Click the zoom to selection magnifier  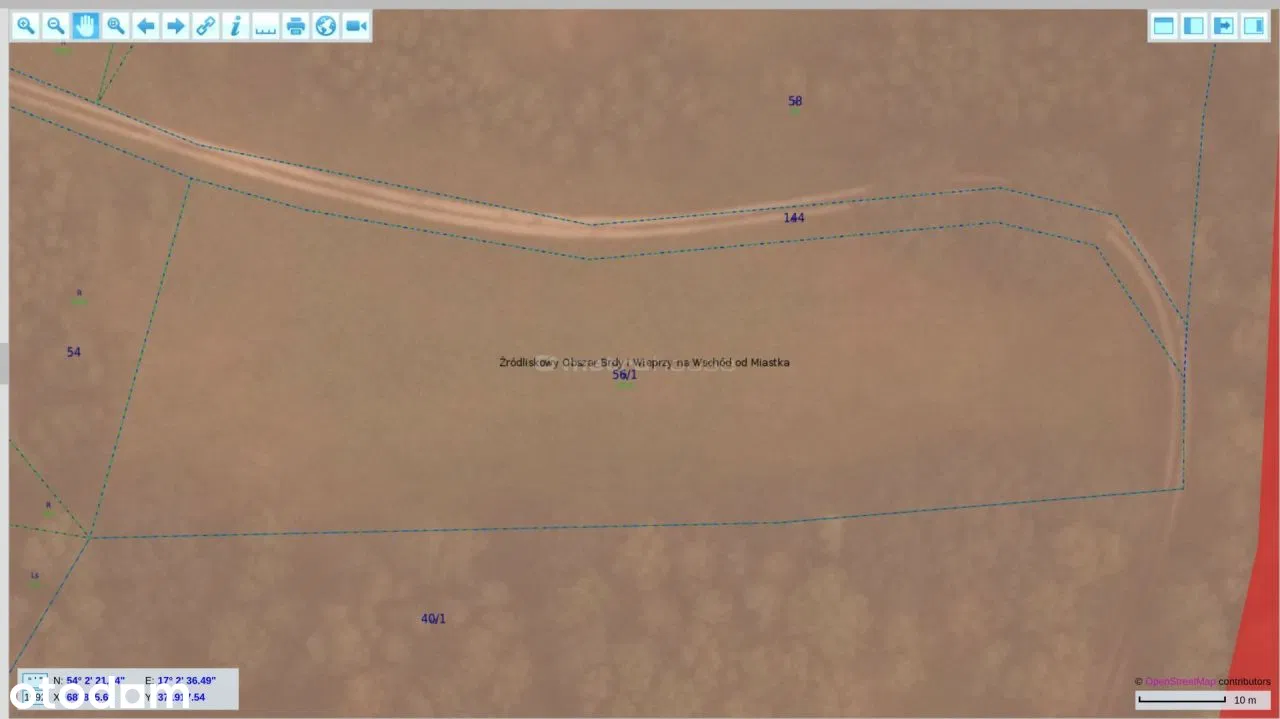tap(116, 26)
